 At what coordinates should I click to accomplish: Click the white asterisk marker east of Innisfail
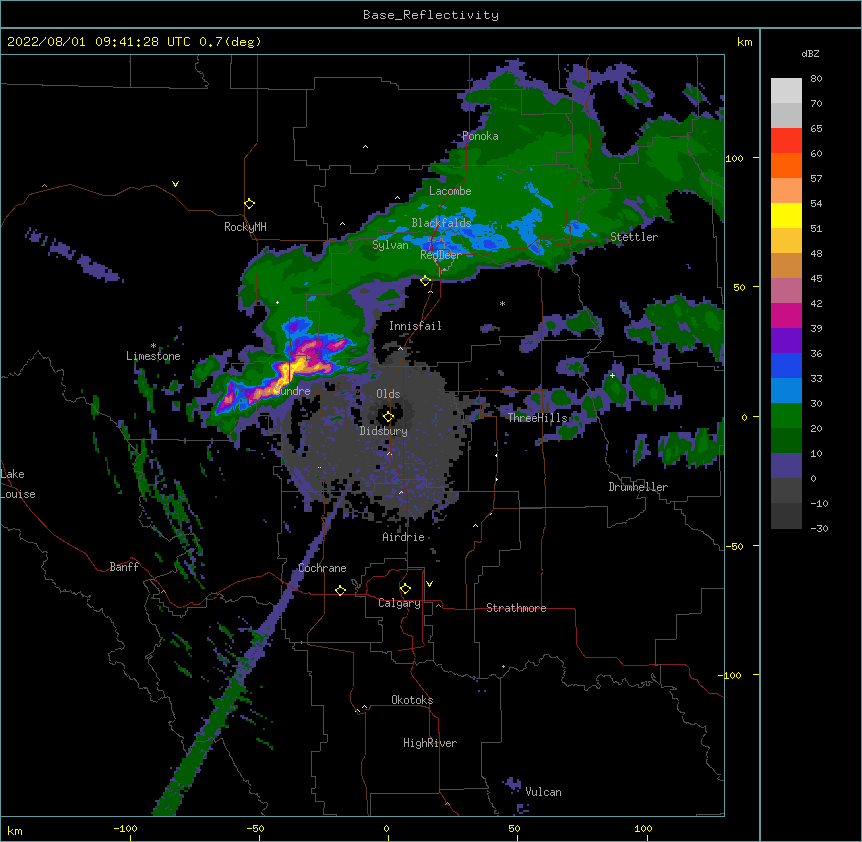(502, 304)
